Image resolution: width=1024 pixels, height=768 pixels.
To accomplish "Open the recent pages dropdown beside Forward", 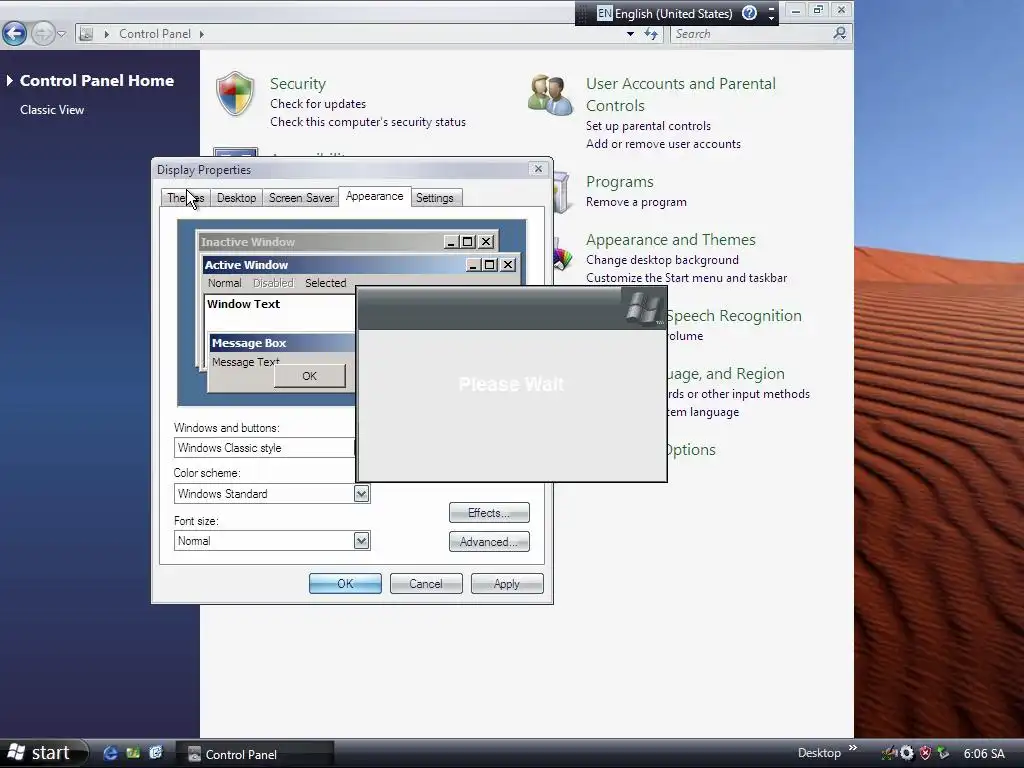I will point(61,33).
